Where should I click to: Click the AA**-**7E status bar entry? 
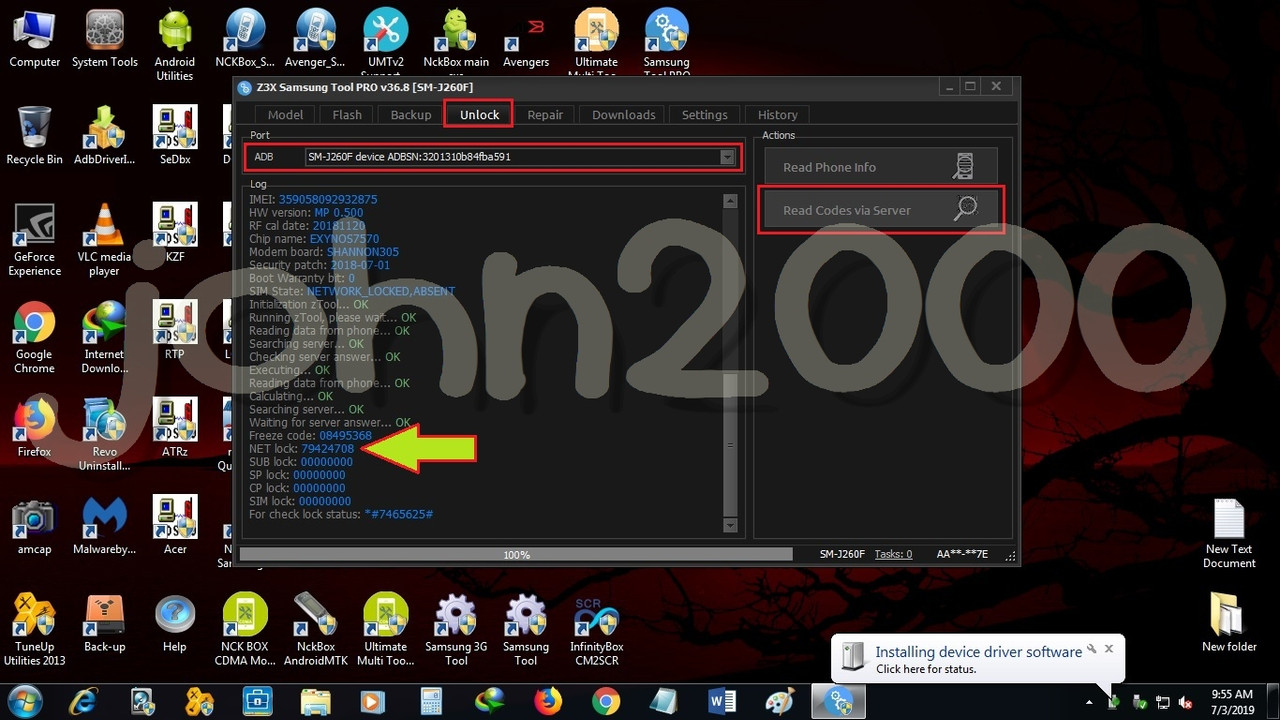(x=962, y=554)
